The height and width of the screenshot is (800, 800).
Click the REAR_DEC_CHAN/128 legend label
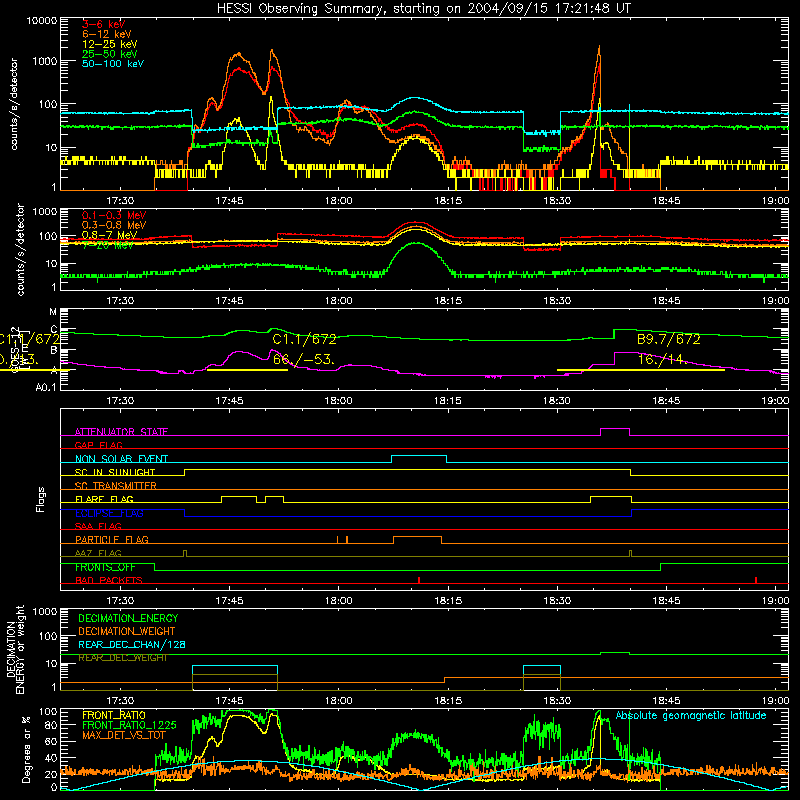pyautogui.click(x=132, y=645)
